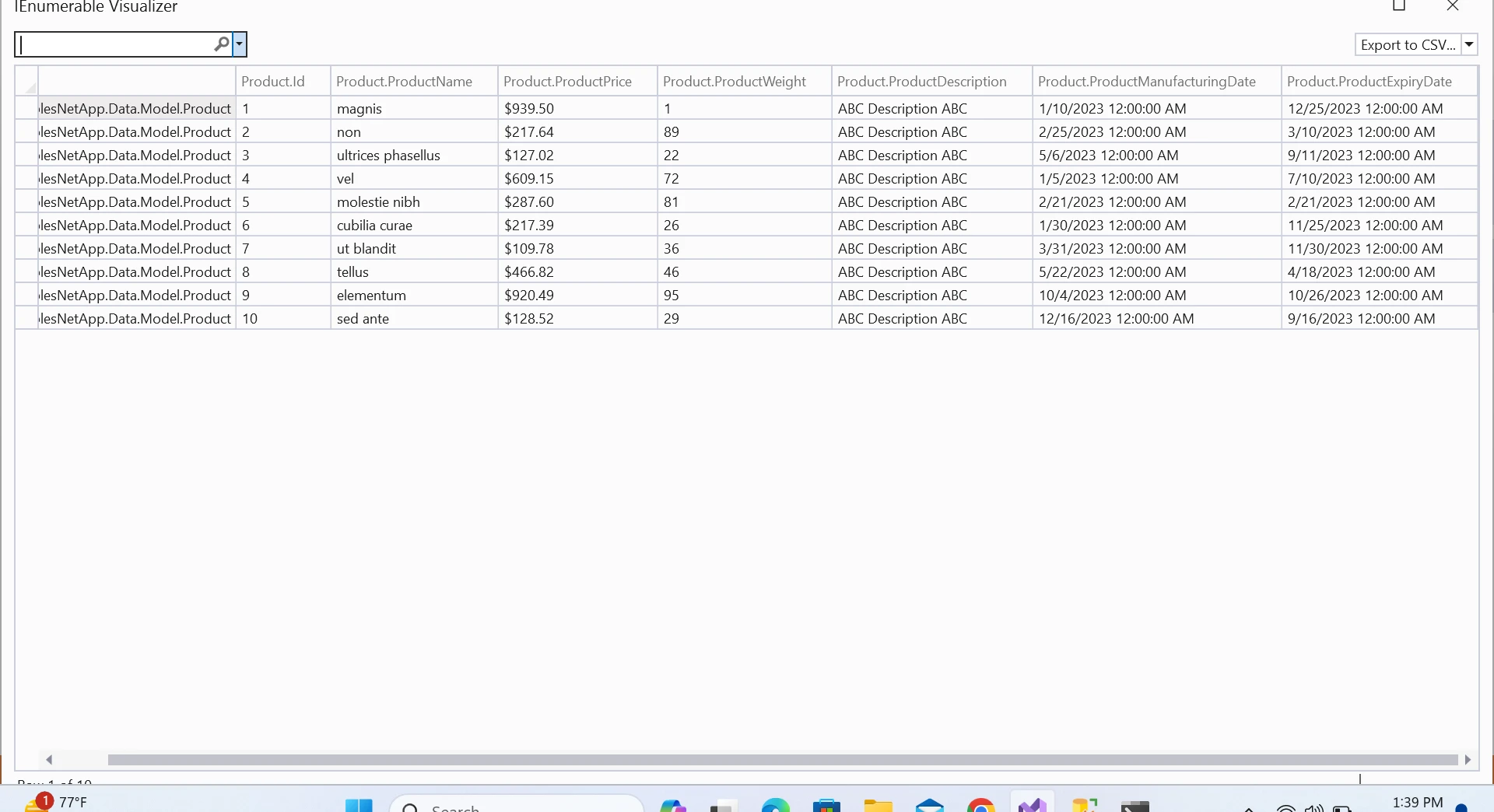Viewport: 1494px width, 812px height.
Task: Select expiry date 12/25/2023 12:00:00 AM
Action: pyautogui.click(x=1380, y=108)
